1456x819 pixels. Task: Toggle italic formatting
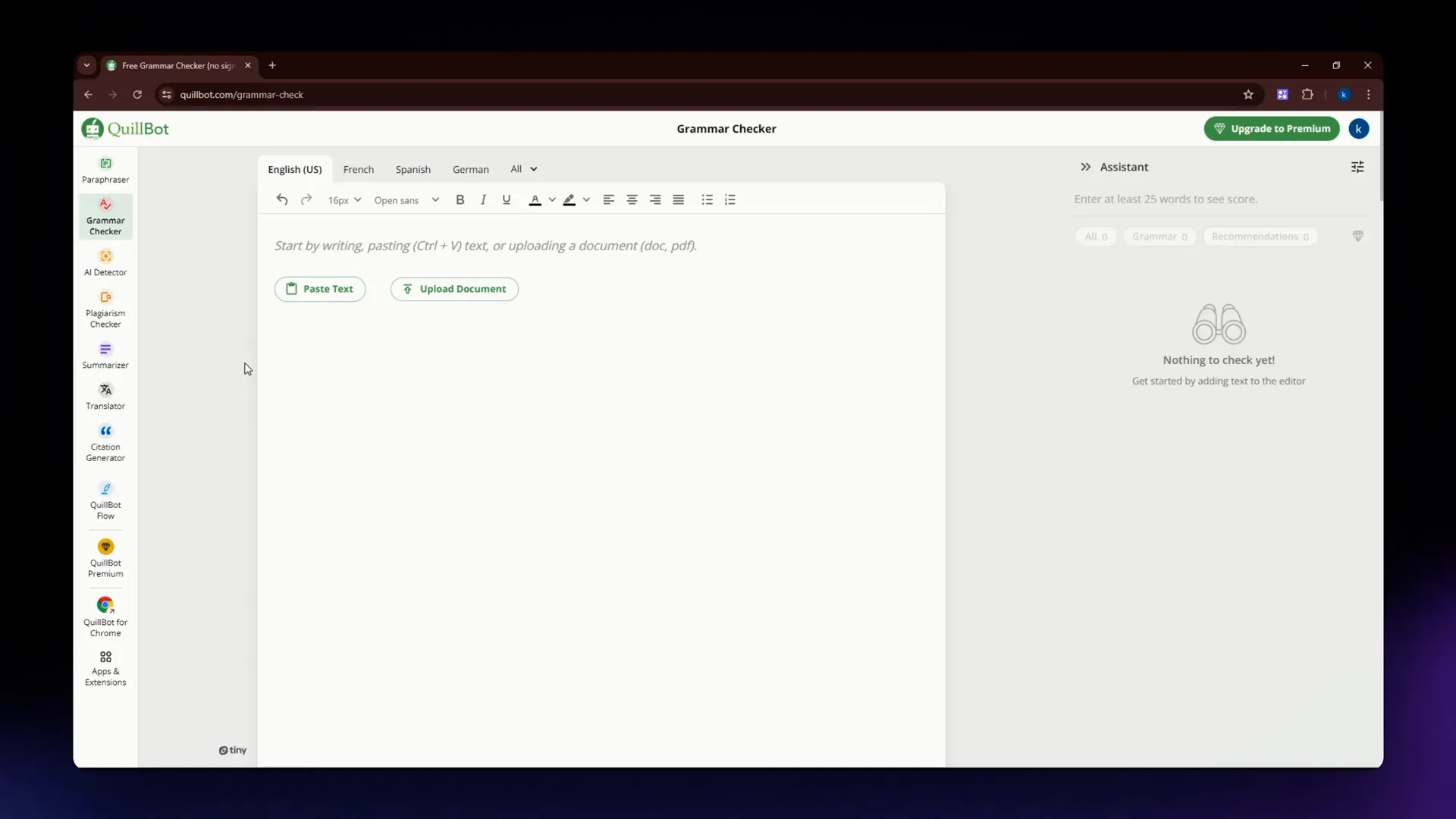[x=483, y=199]
